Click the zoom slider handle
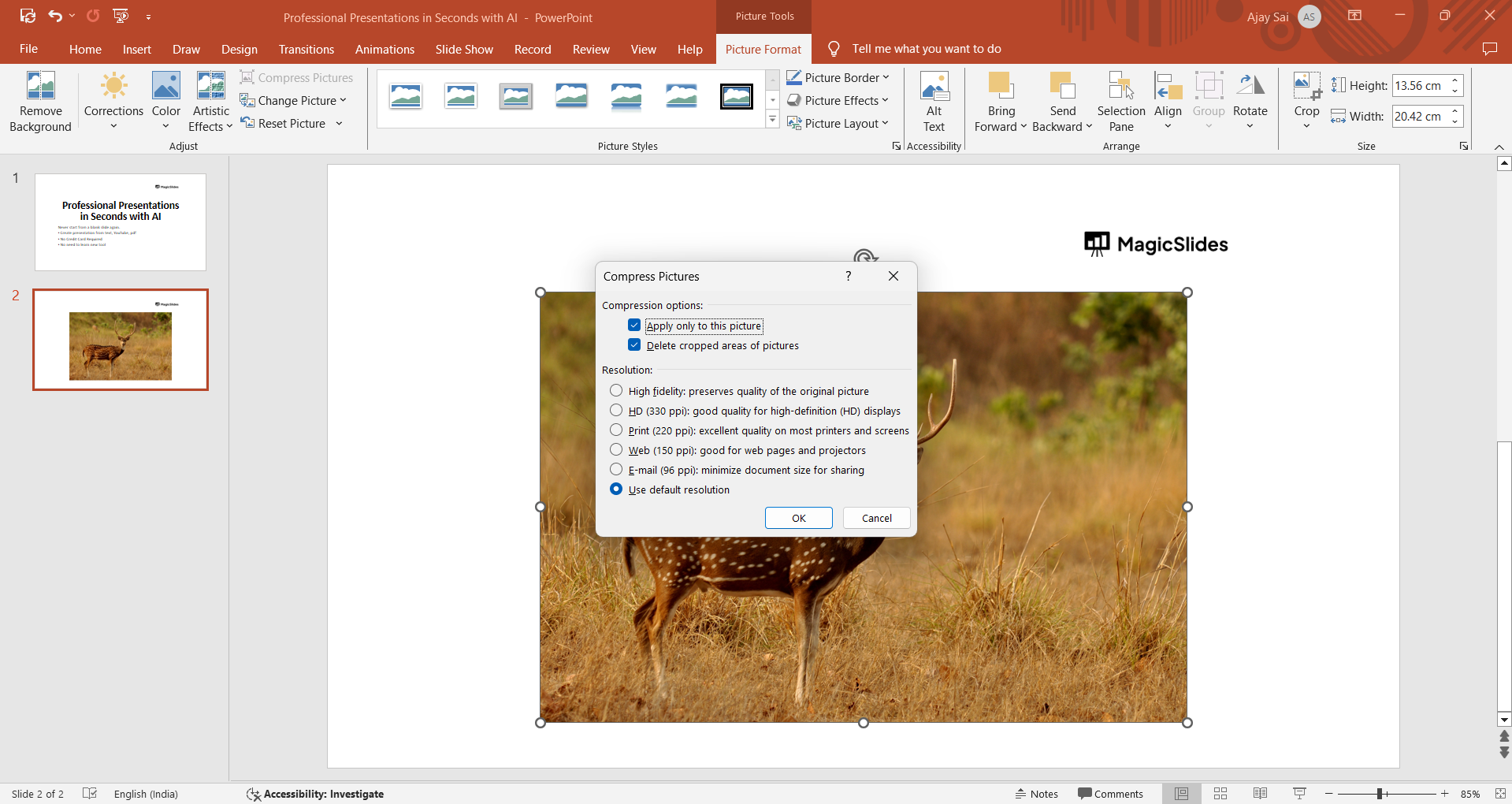This screenshot has height=804, width=1512. pyautogui.click(x=1380, y=794)
